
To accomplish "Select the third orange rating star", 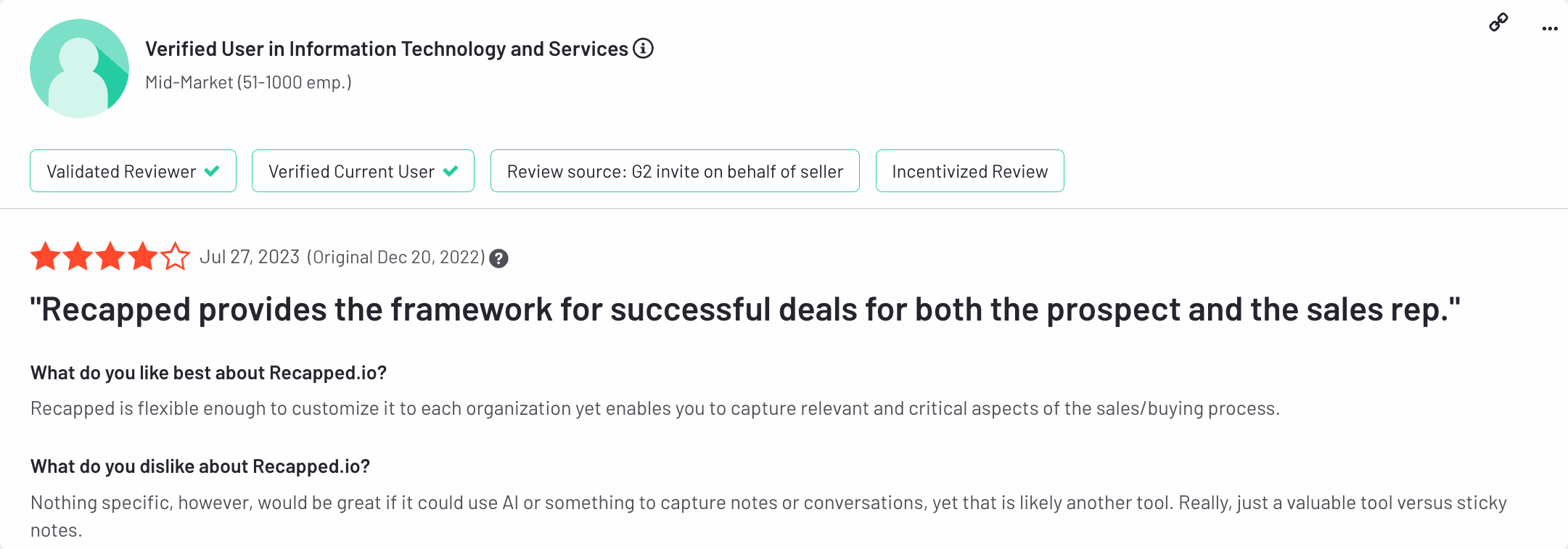I will [x=110, y=256].
